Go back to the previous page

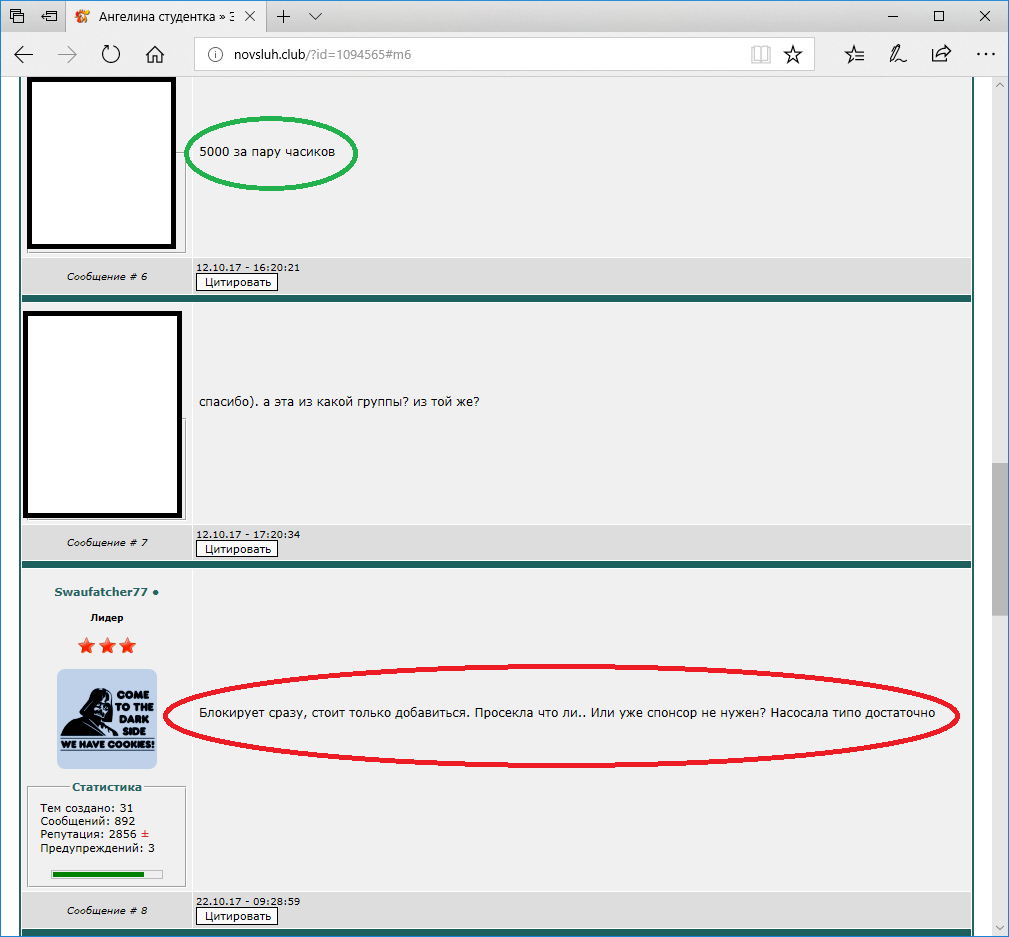(24, 55)
